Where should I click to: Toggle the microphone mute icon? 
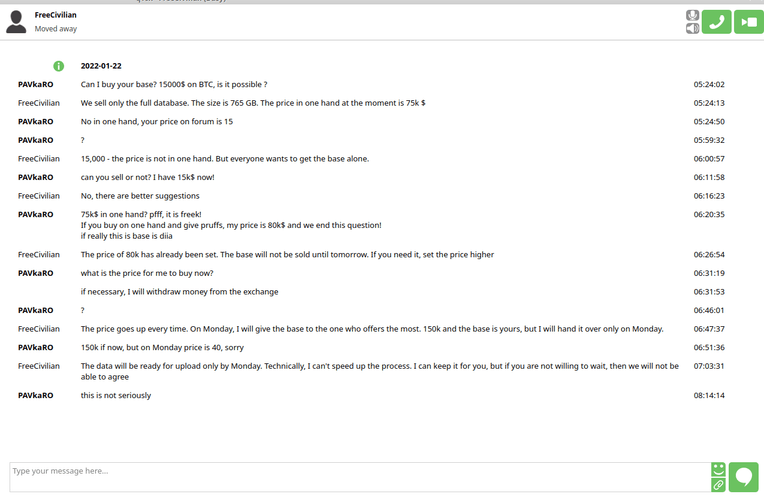[x=692, y=16]
